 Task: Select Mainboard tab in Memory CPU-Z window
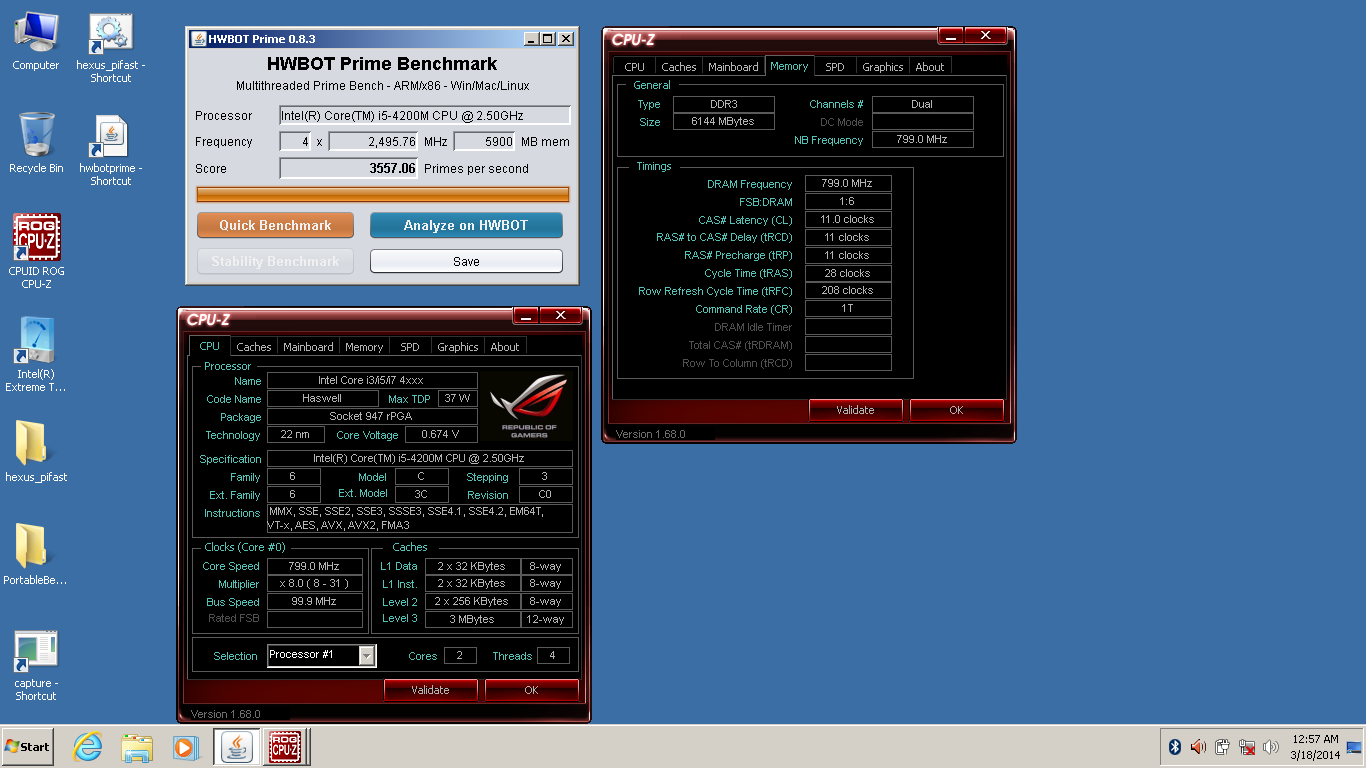(x=733, y=67)
